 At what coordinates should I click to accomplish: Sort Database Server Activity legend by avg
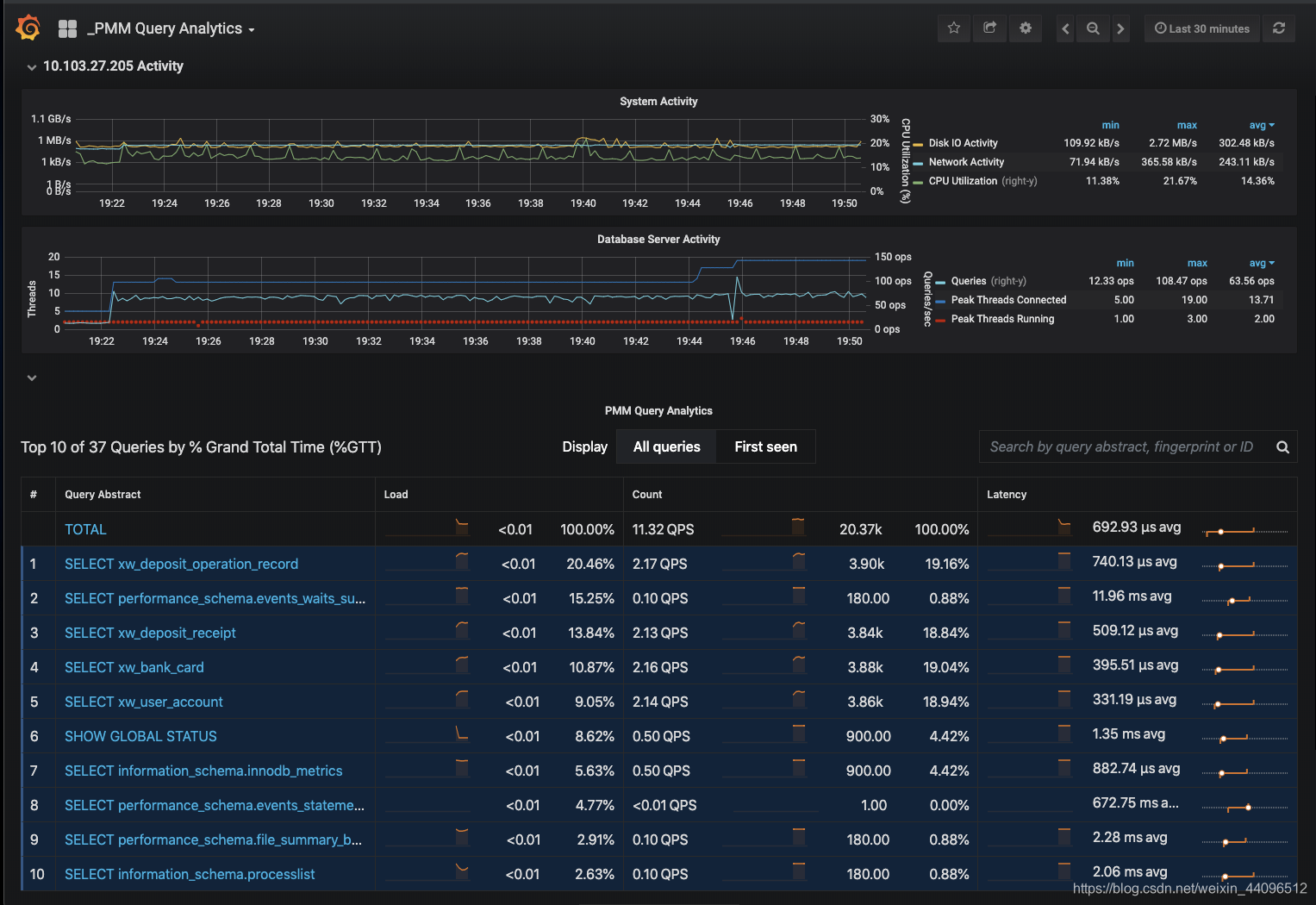point(1261,263)
